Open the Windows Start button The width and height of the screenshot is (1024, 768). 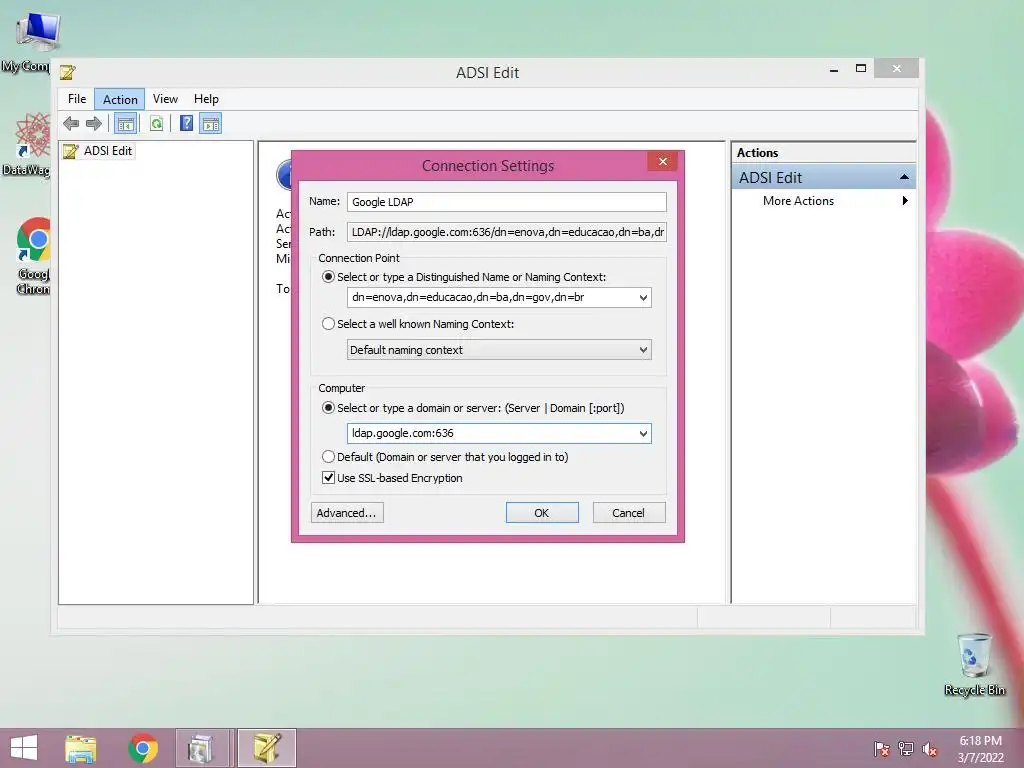(24, 748)
